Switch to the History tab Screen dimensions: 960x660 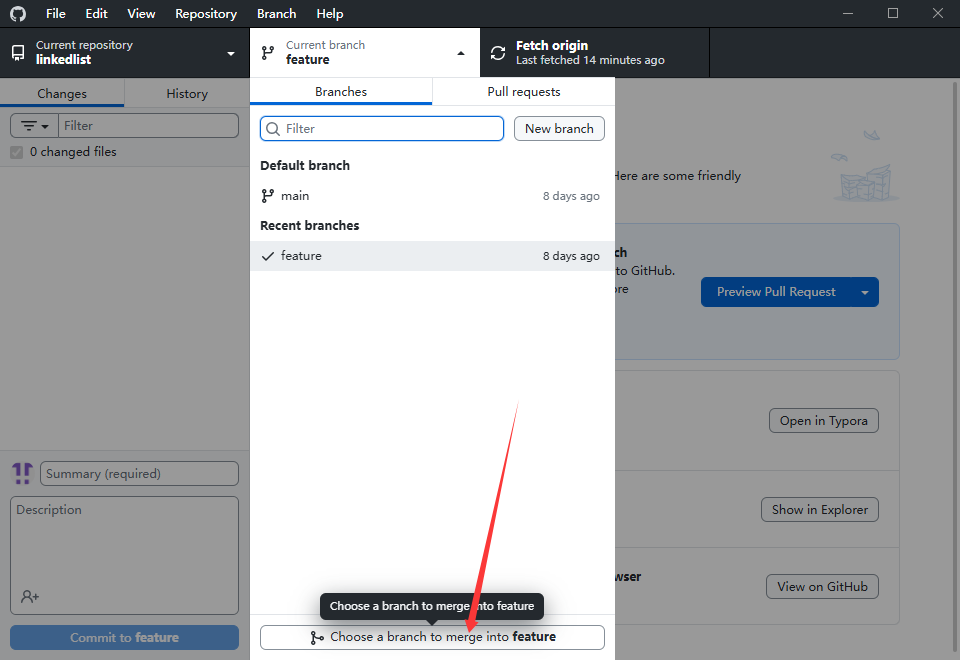point(187,94)
